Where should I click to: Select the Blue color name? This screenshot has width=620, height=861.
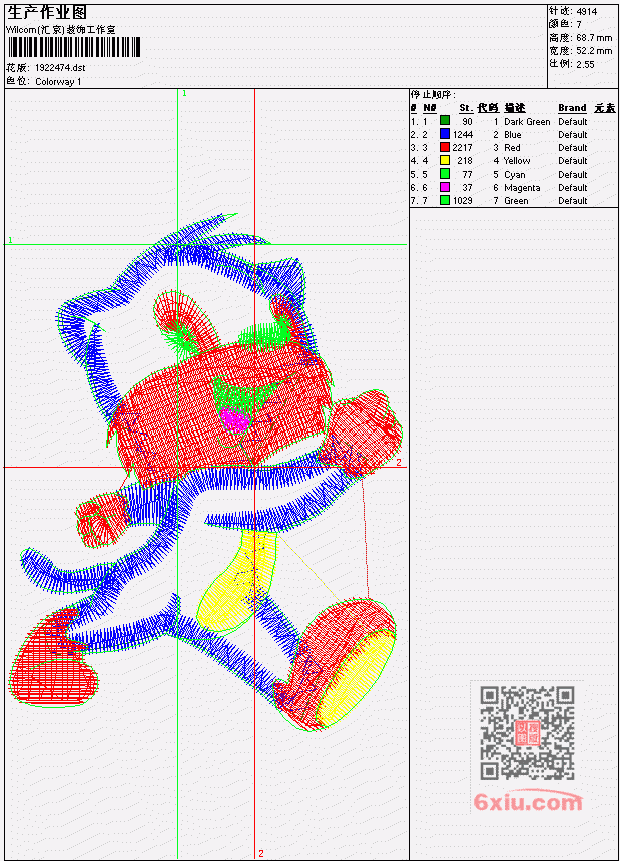(513, 135)
